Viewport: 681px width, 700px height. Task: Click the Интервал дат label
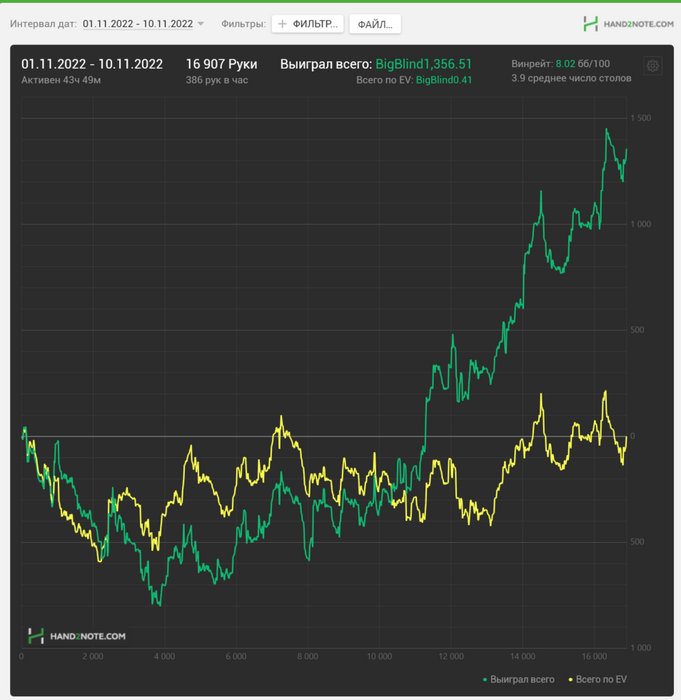(43, 24)
